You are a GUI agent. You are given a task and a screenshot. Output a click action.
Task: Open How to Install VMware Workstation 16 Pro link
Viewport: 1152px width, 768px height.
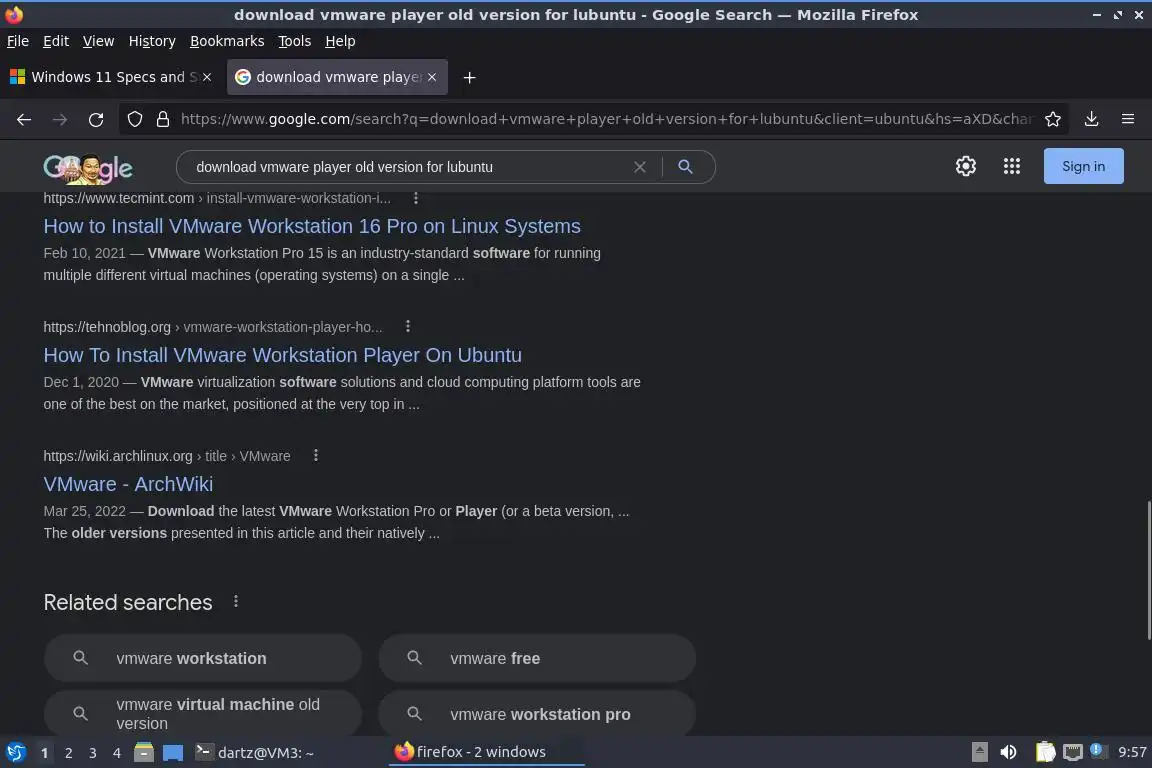click(x=312, y=226)
